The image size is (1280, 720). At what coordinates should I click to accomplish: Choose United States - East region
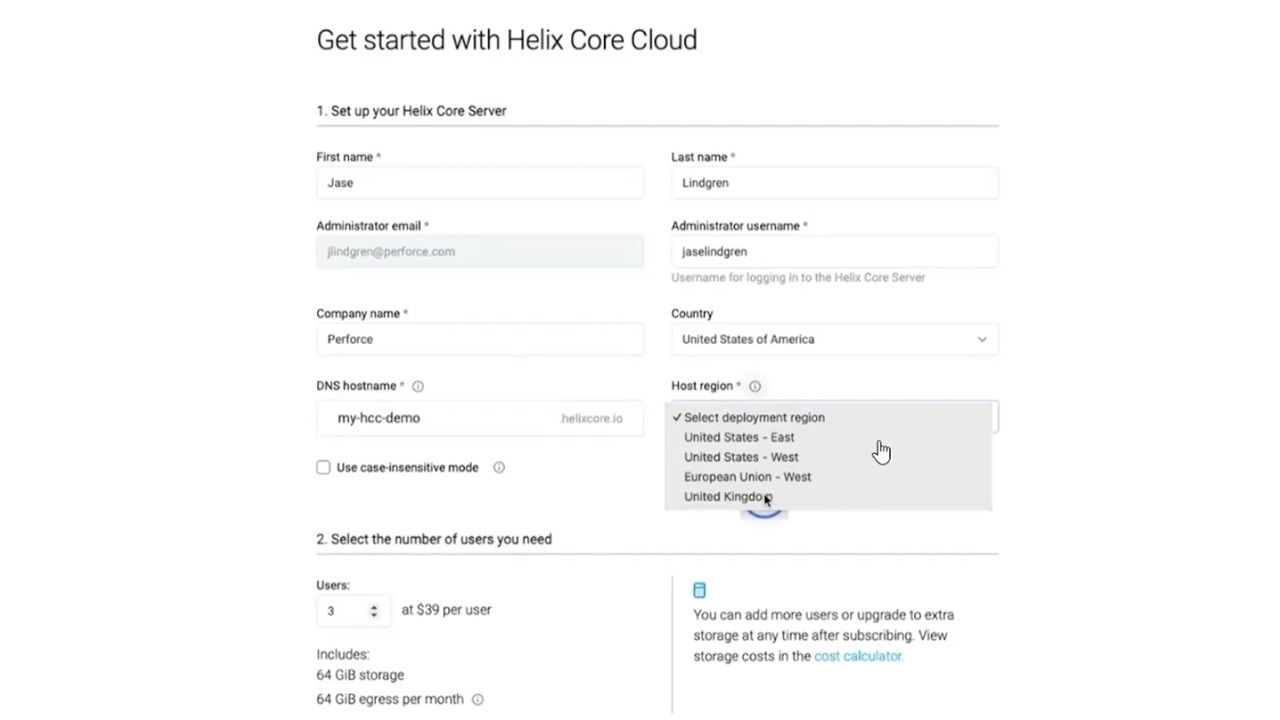click(739, 437)
